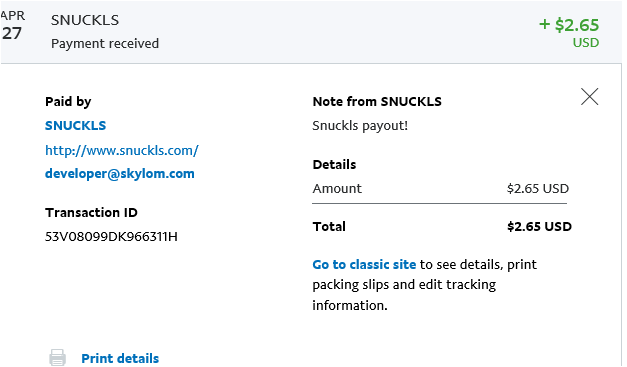The image size is (627, 367).
Task: Click the APR 27 date
Action: (x=13, y=26)
